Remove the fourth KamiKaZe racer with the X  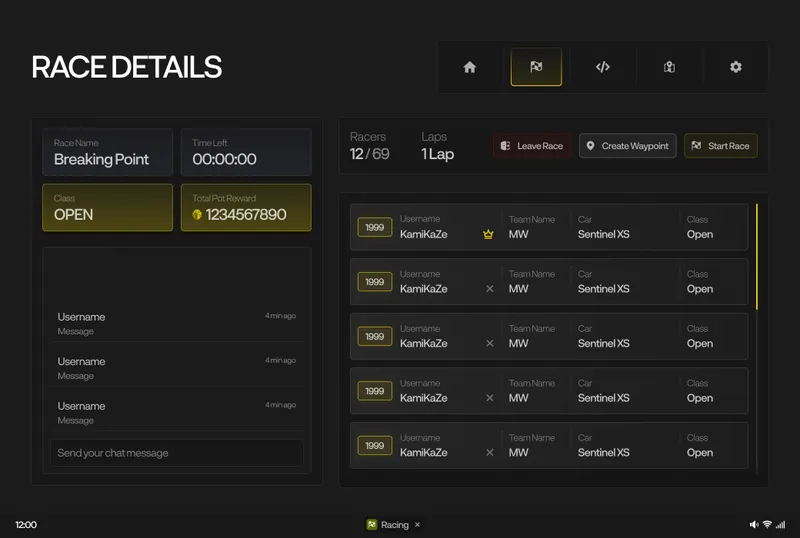click(x=490, y=398)
